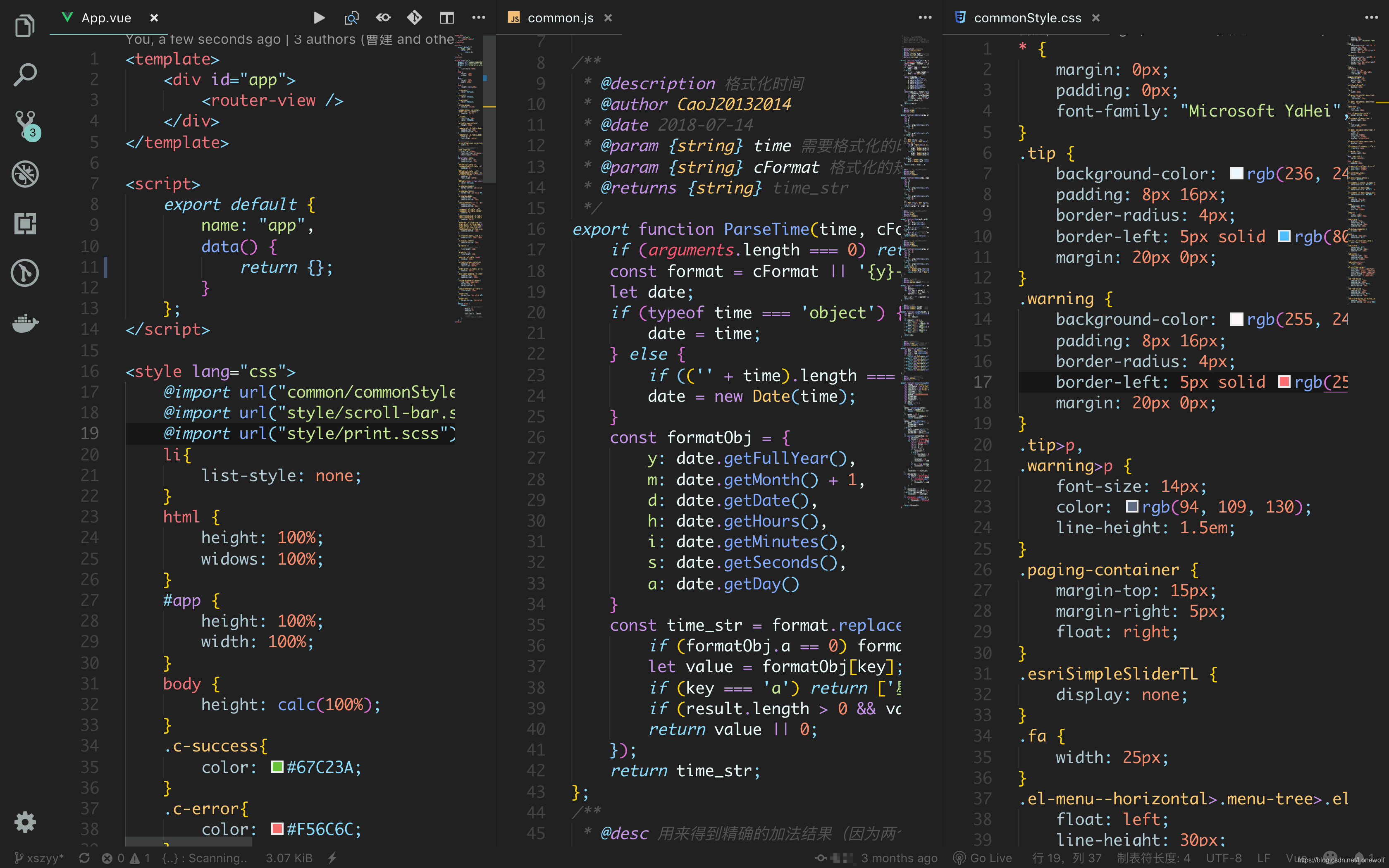This screenshot has width=1389, height=868.
Task: Click the synchronize changes icon in status bar
Action: point(84,858)
